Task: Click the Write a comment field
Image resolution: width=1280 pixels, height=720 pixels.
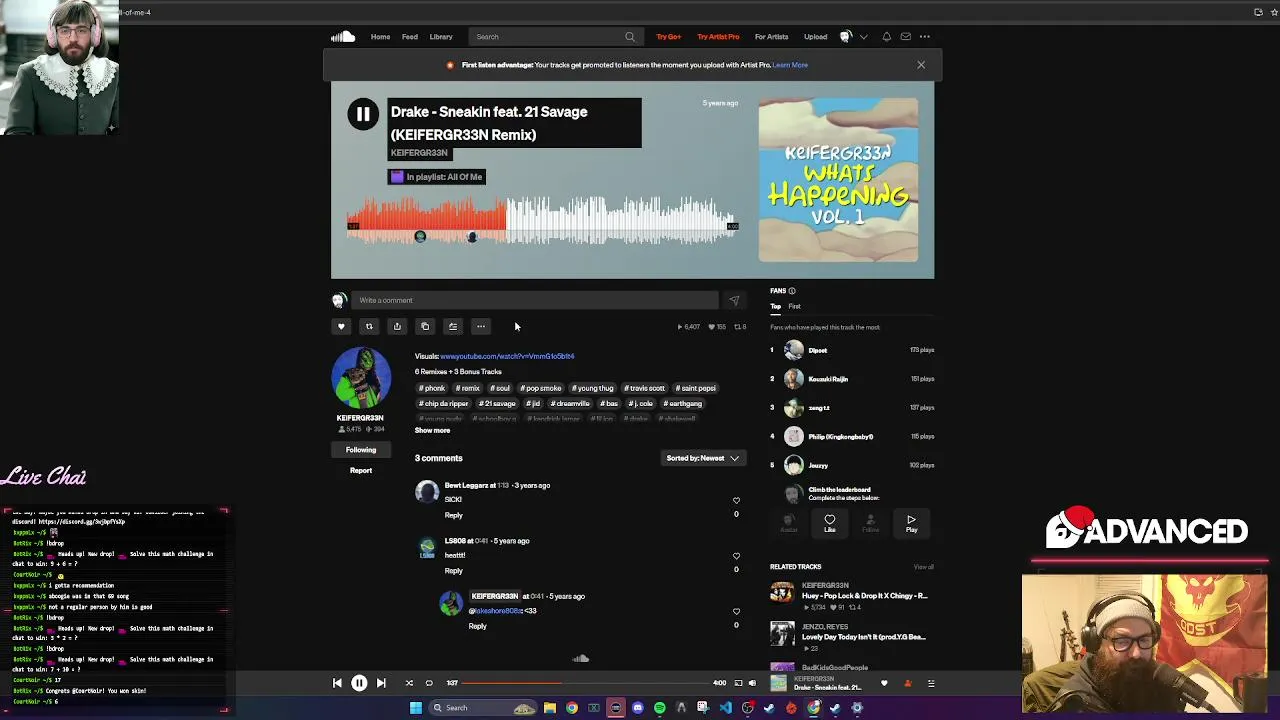Action: point(535,300)
